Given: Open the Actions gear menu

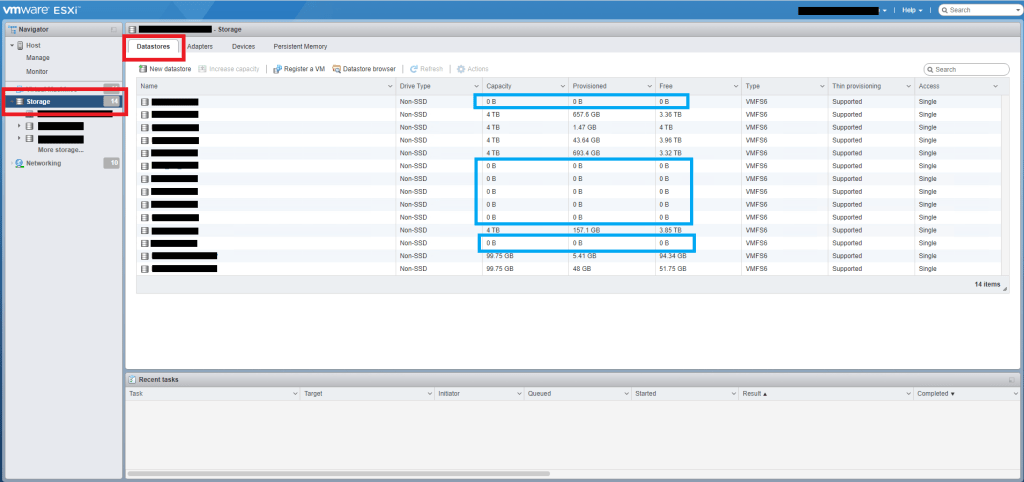Looking at the screenshot, I should coord(461,69).
